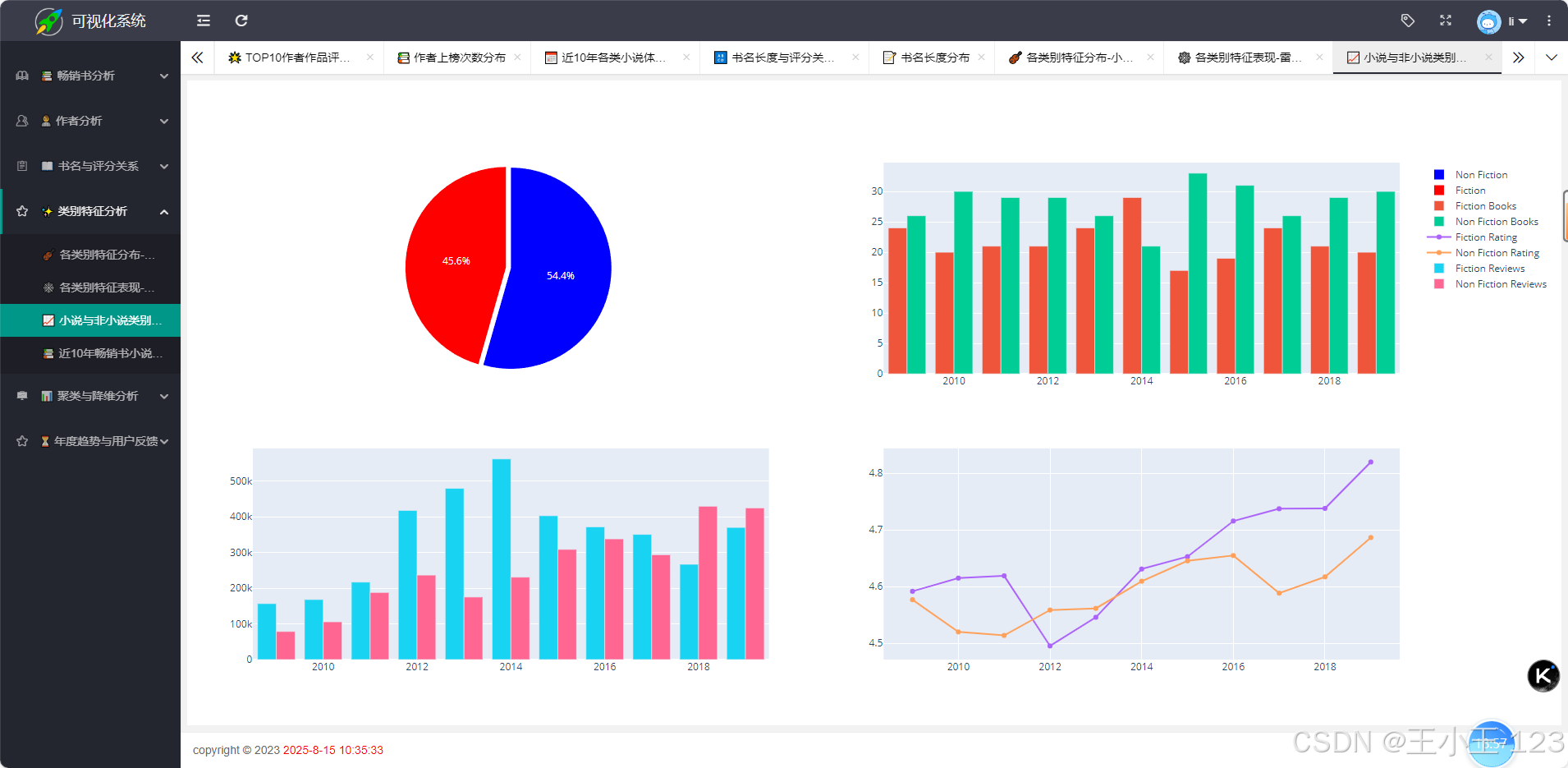
Task: Close the 各类别特征分布-小 tab
Action: pos(1150,57)
